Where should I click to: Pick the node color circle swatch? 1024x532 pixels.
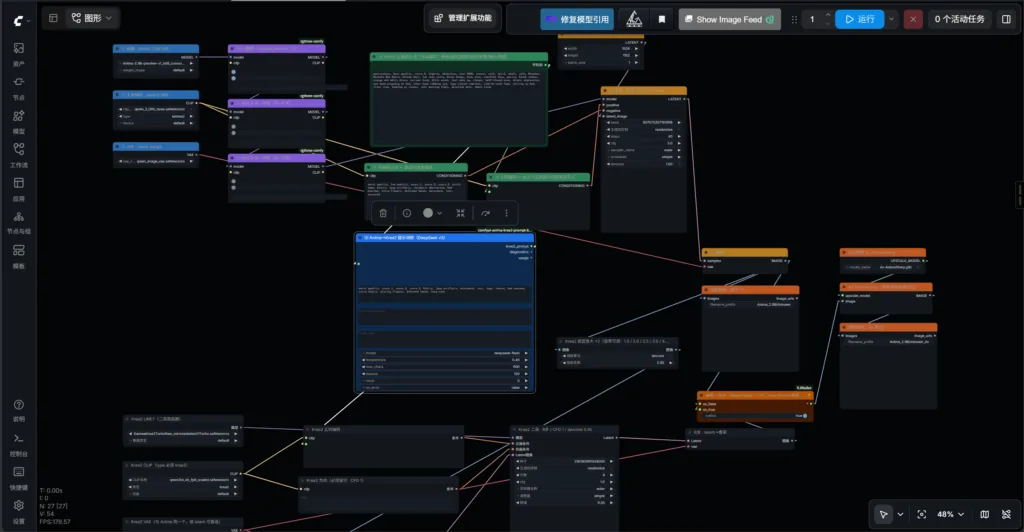(x=428, y=213)
